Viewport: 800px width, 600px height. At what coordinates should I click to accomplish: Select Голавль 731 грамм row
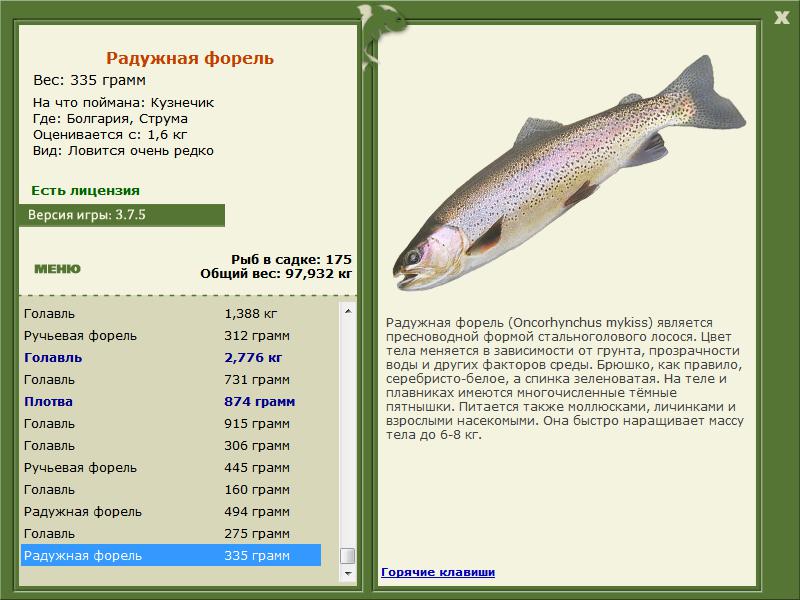coord(171,380)
